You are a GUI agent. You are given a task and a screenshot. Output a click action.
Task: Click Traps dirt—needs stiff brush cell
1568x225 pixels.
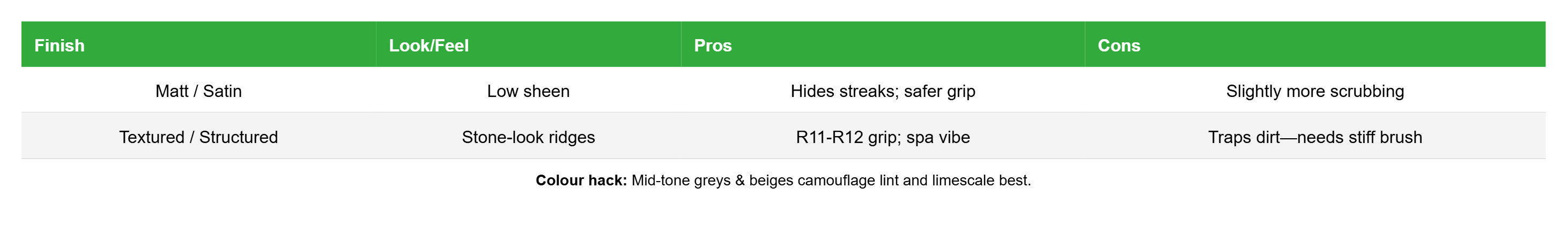pos(1315,136)
